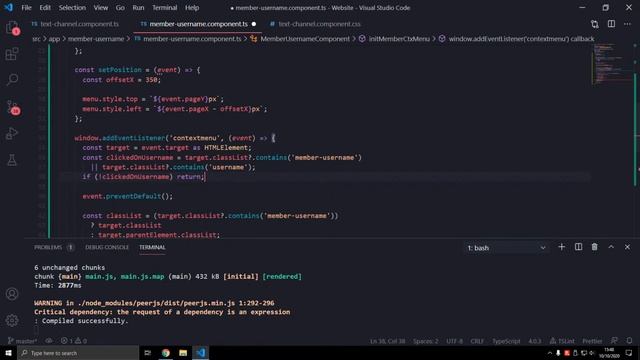The image size is (640, 360).
Task: Open the Edit menu
Action: pos(45,8)
